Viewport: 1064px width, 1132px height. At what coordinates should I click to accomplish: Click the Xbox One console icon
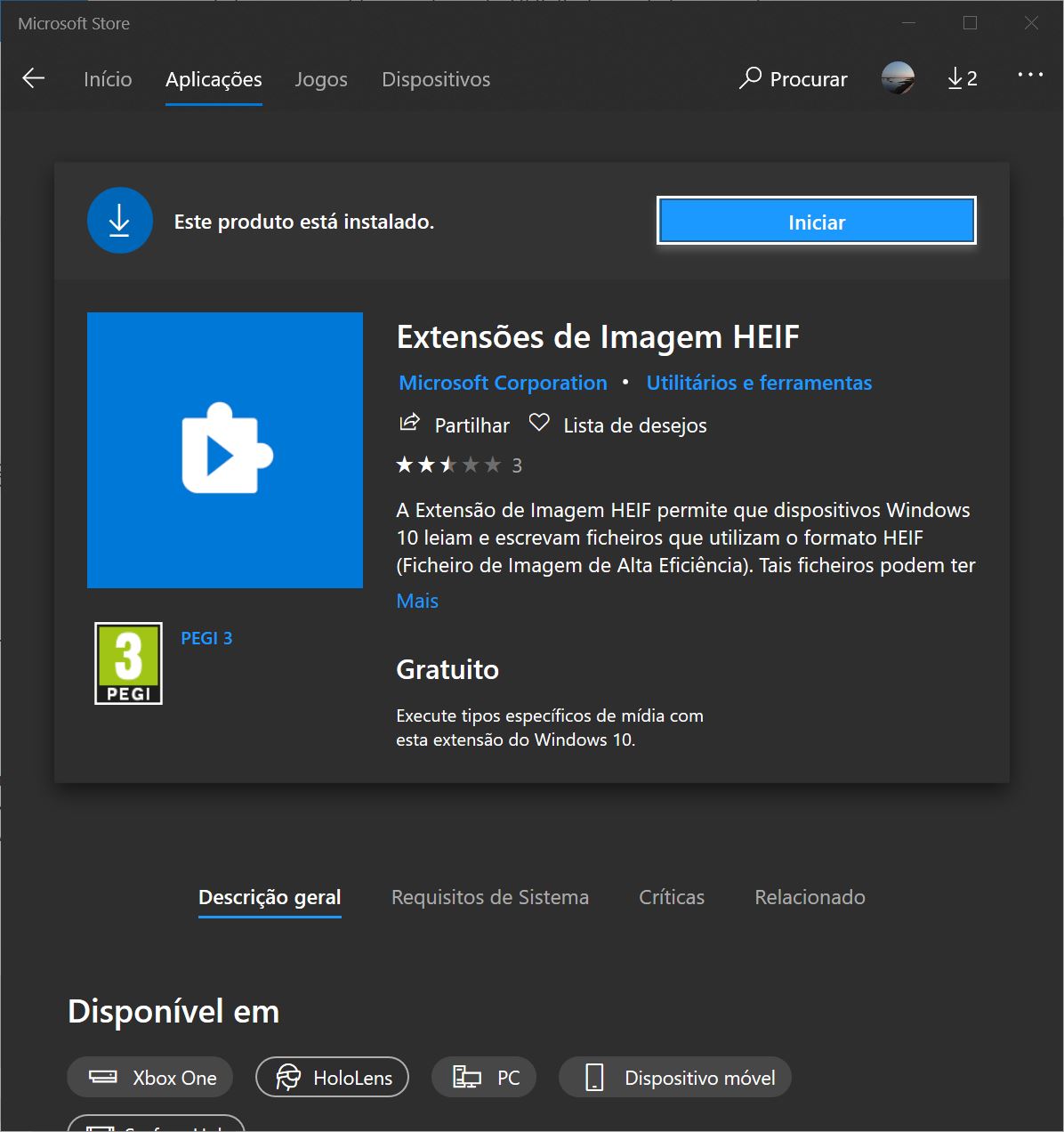pos(103,1078)
